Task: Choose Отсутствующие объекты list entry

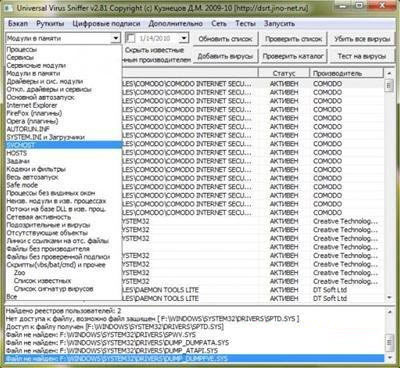Action: 63,233
